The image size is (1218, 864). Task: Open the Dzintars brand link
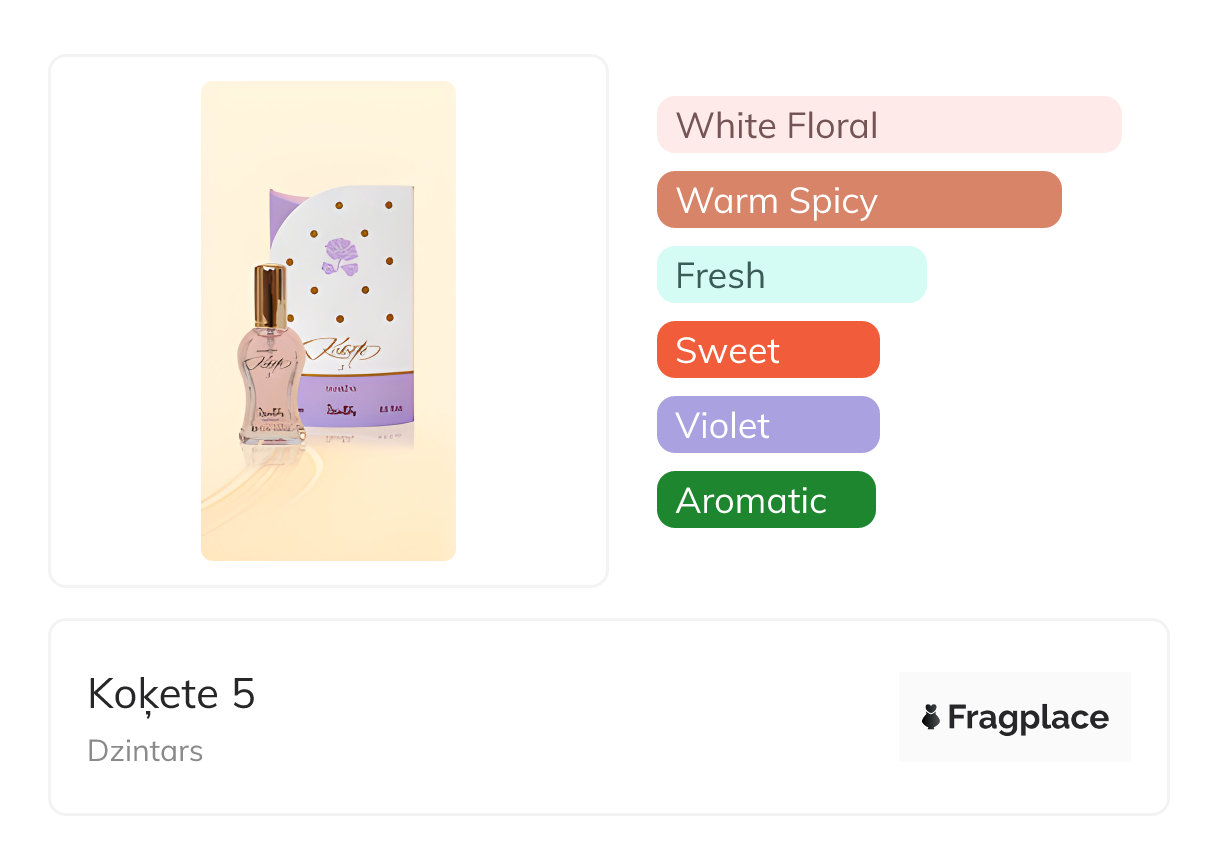point(145,751)
